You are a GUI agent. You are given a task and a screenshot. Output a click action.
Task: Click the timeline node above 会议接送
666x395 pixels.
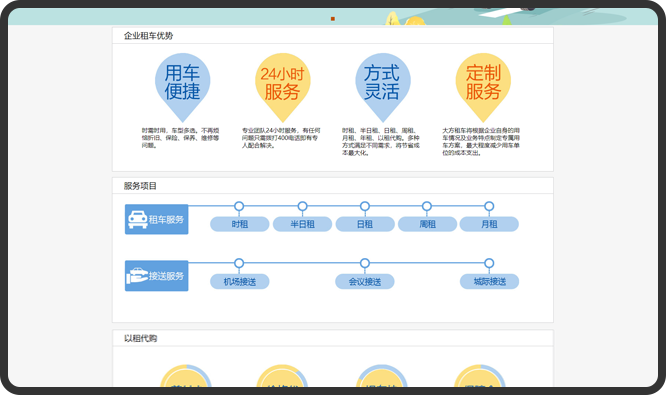pos(365,263)
